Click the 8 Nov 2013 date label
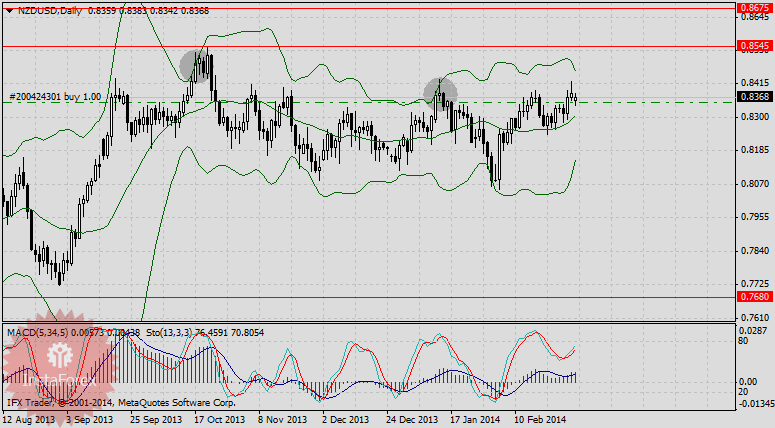 (282, 420)
